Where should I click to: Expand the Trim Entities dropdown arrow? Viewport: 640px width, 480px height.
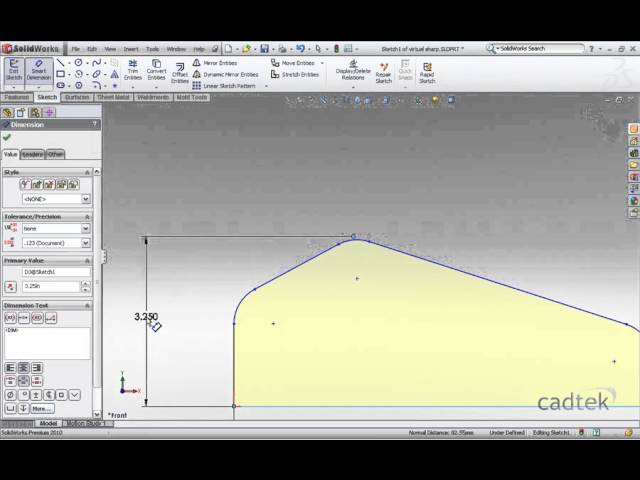(133, 87)
